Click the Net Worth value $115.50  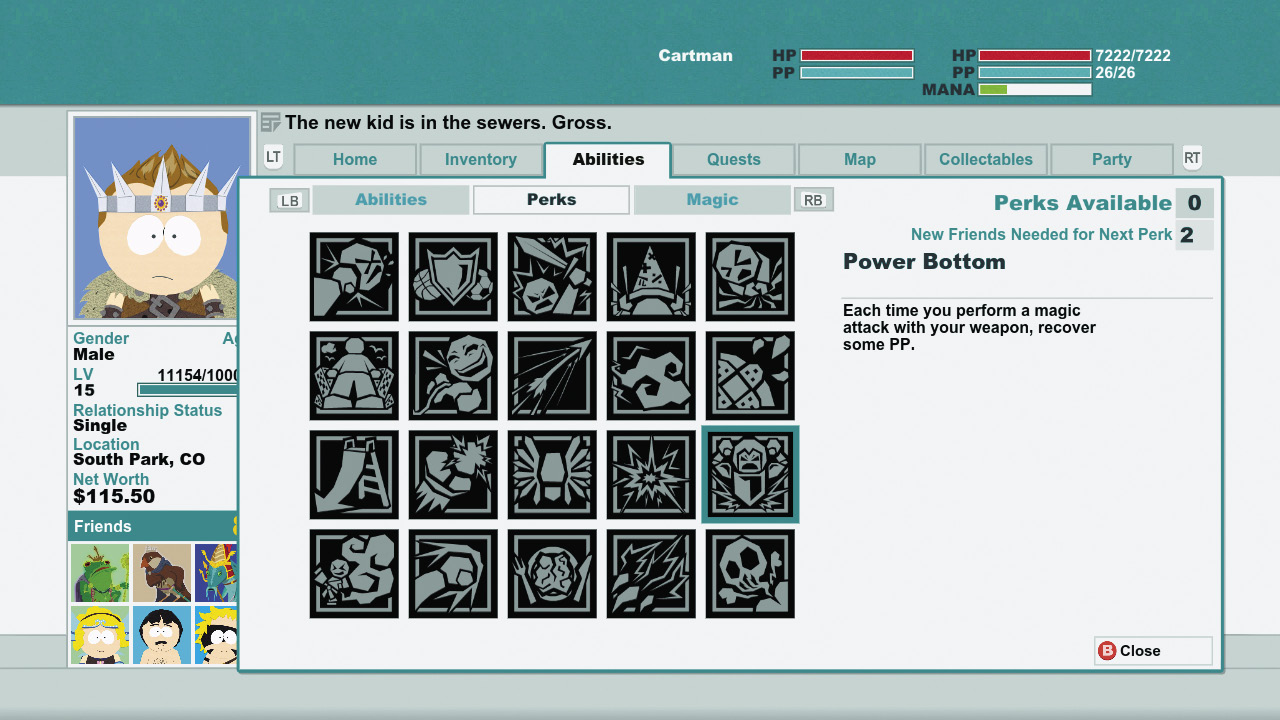click(114, 497)
